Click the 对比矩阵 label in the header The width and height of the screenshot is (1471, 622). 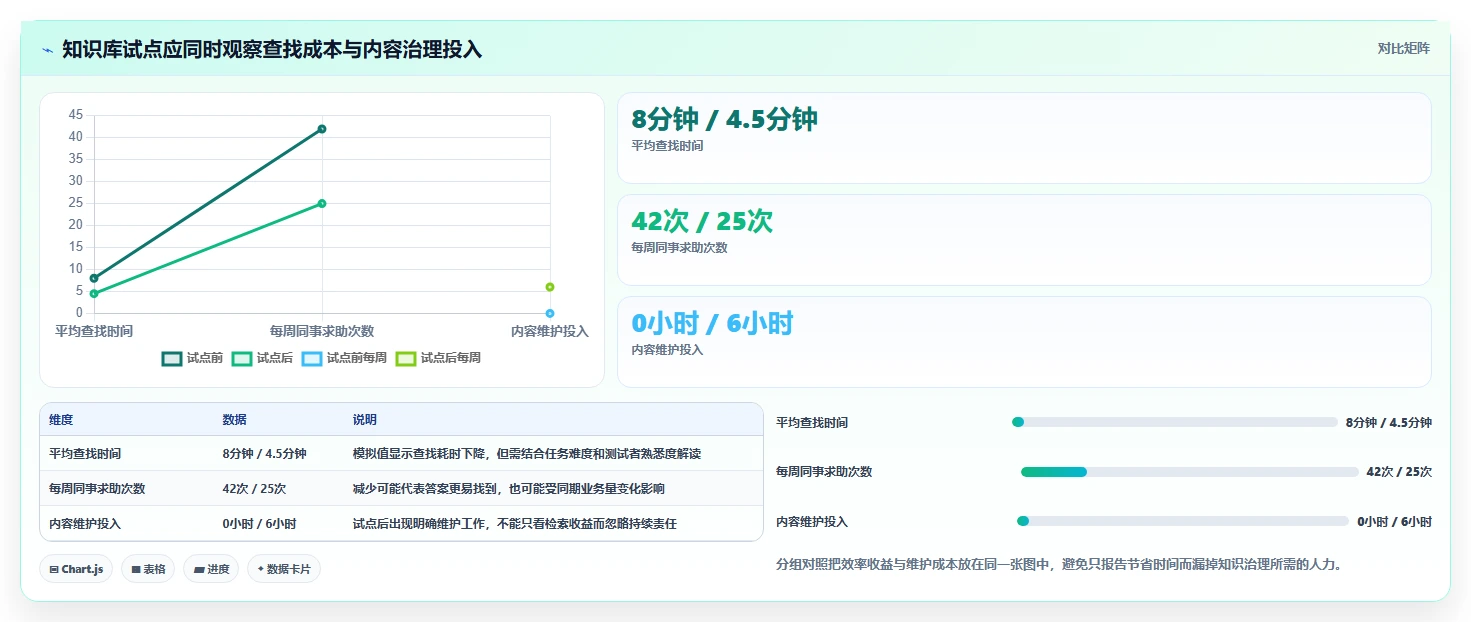coord(1403,48)
